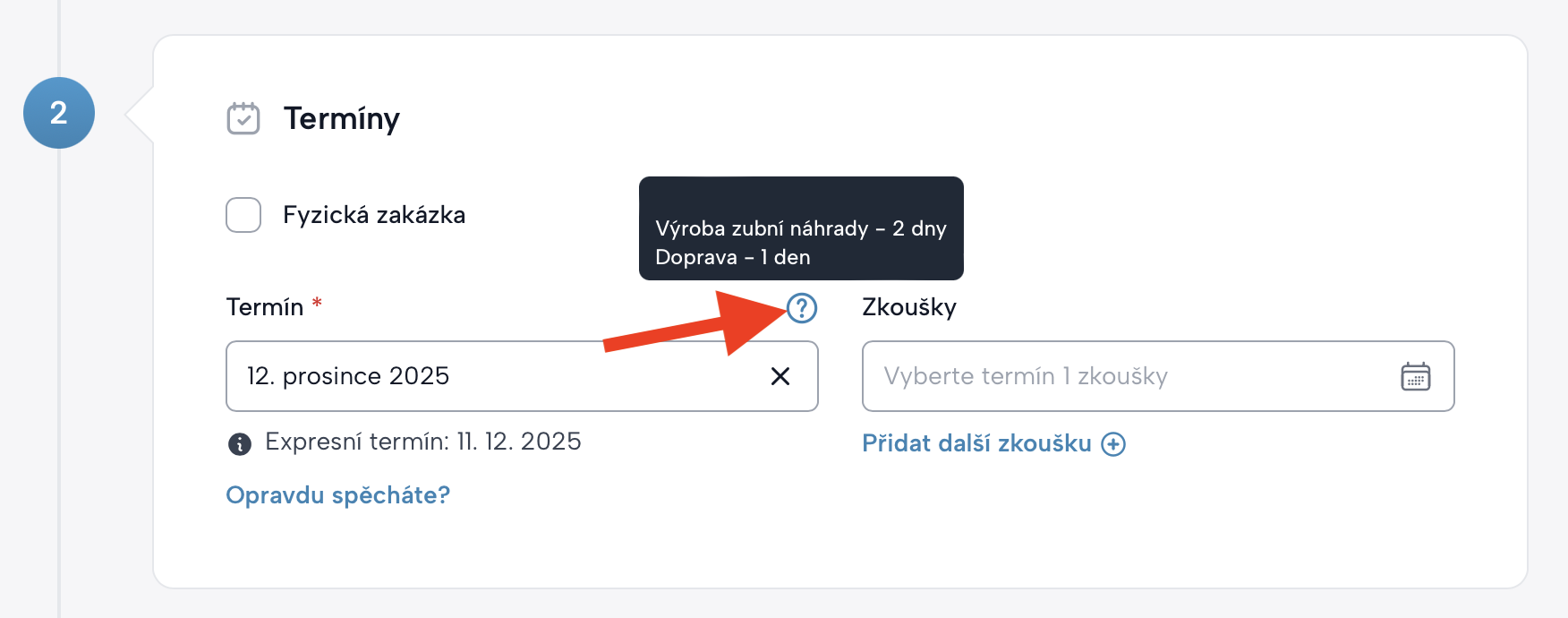The height and width of the screenshot is (618, 1568).
Task: Click the plus circle icon
Action: click(x=1113, y=444)
